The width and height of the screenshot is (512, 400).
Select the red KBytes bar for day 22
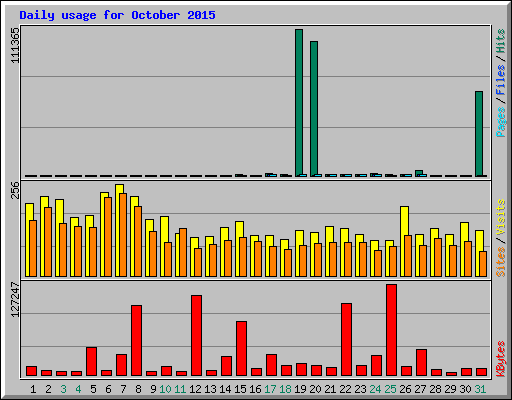click(x=346, y=339)
